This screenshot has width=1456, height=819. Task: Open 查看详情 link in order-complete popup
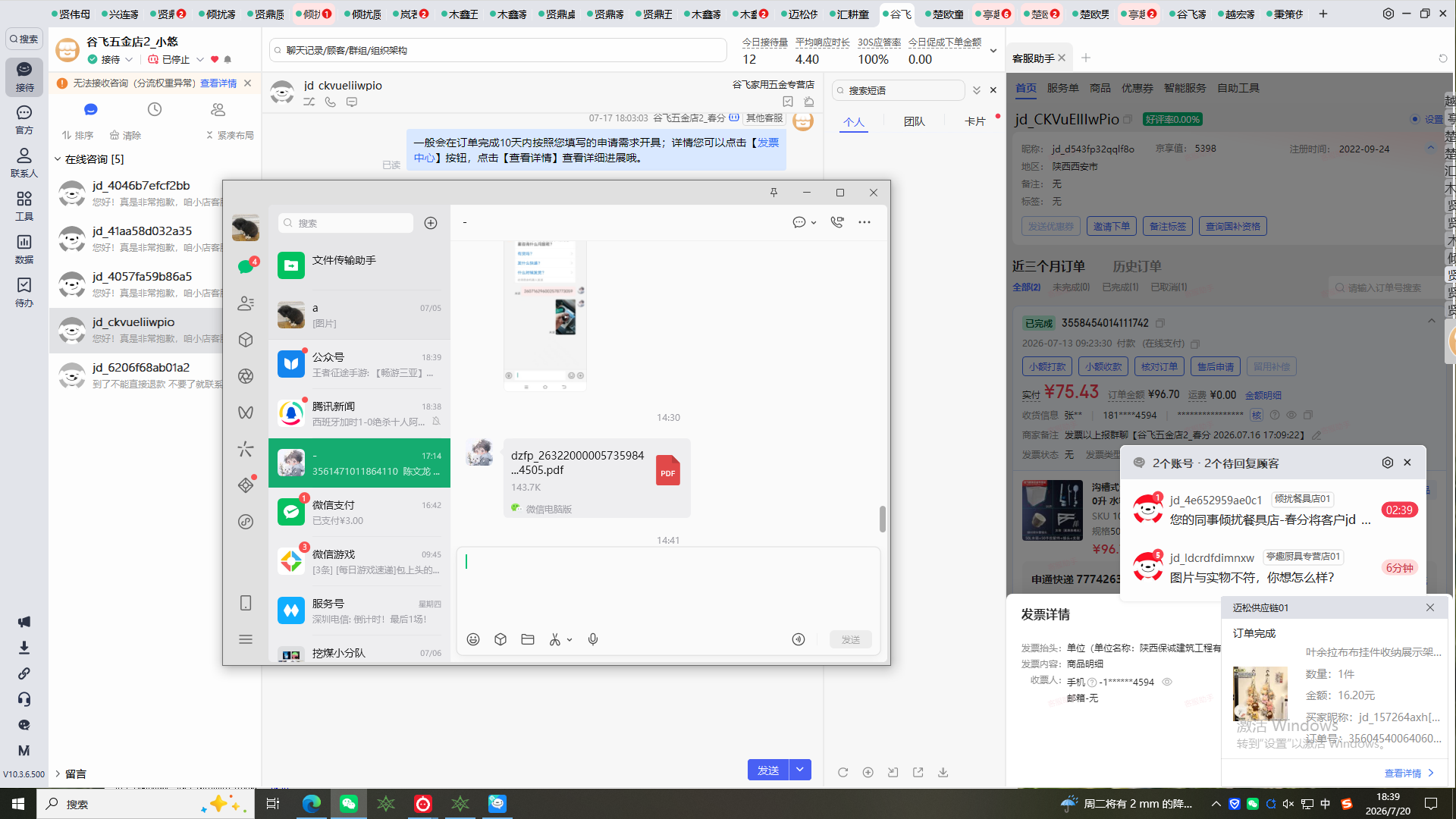coord(1408,773)
